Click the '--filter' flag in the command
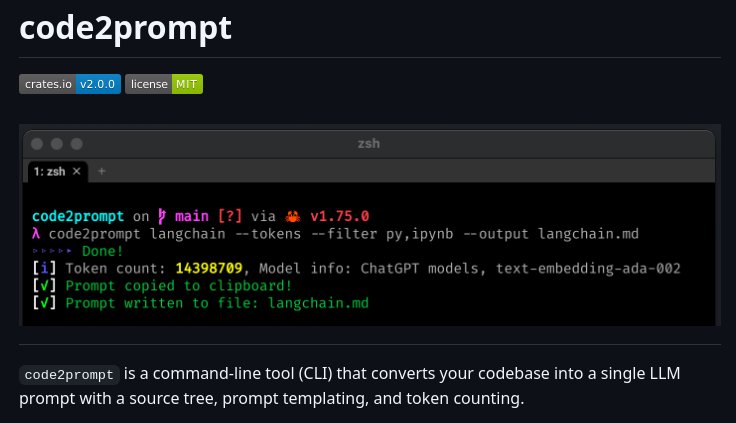 pos(344,234)
